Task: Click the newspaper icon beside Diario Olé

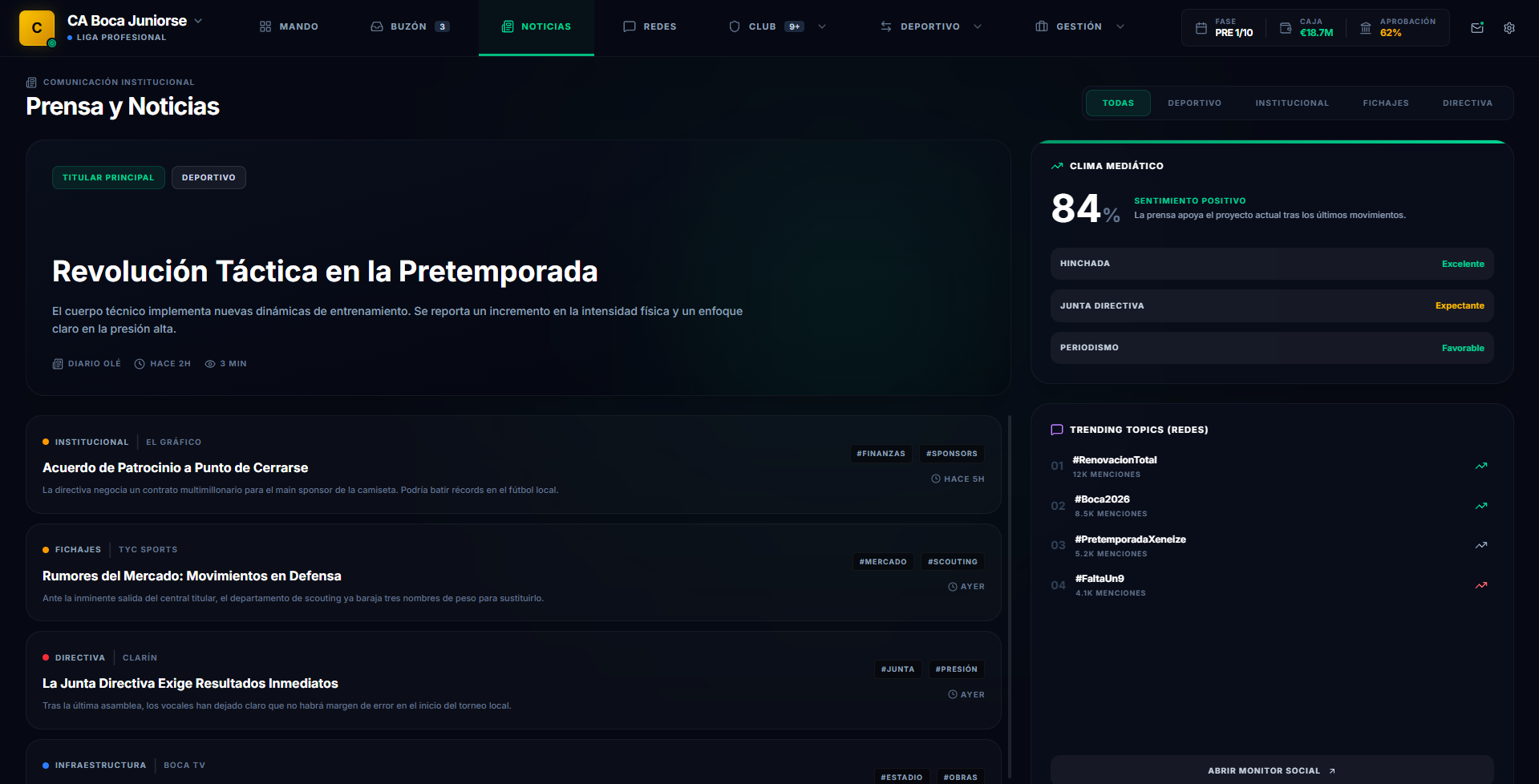Action: point(58,364)
